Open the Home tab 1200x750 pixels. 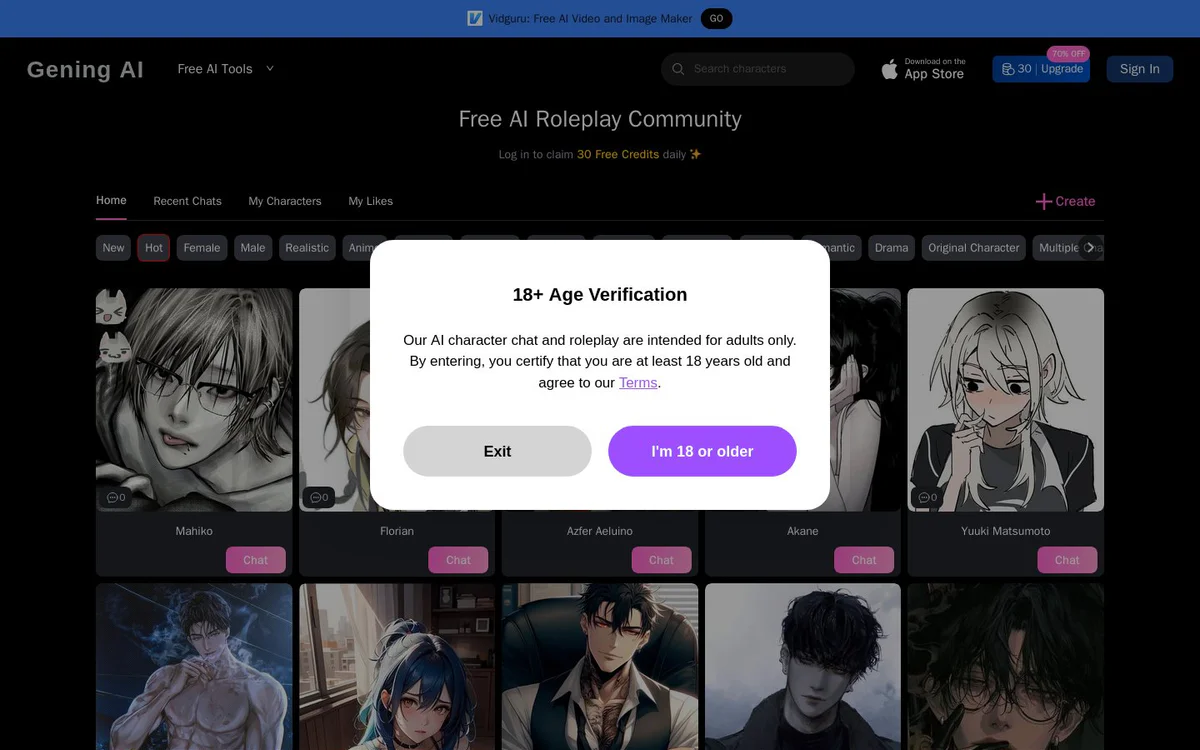pyautogui.click(x=111, y=201)
